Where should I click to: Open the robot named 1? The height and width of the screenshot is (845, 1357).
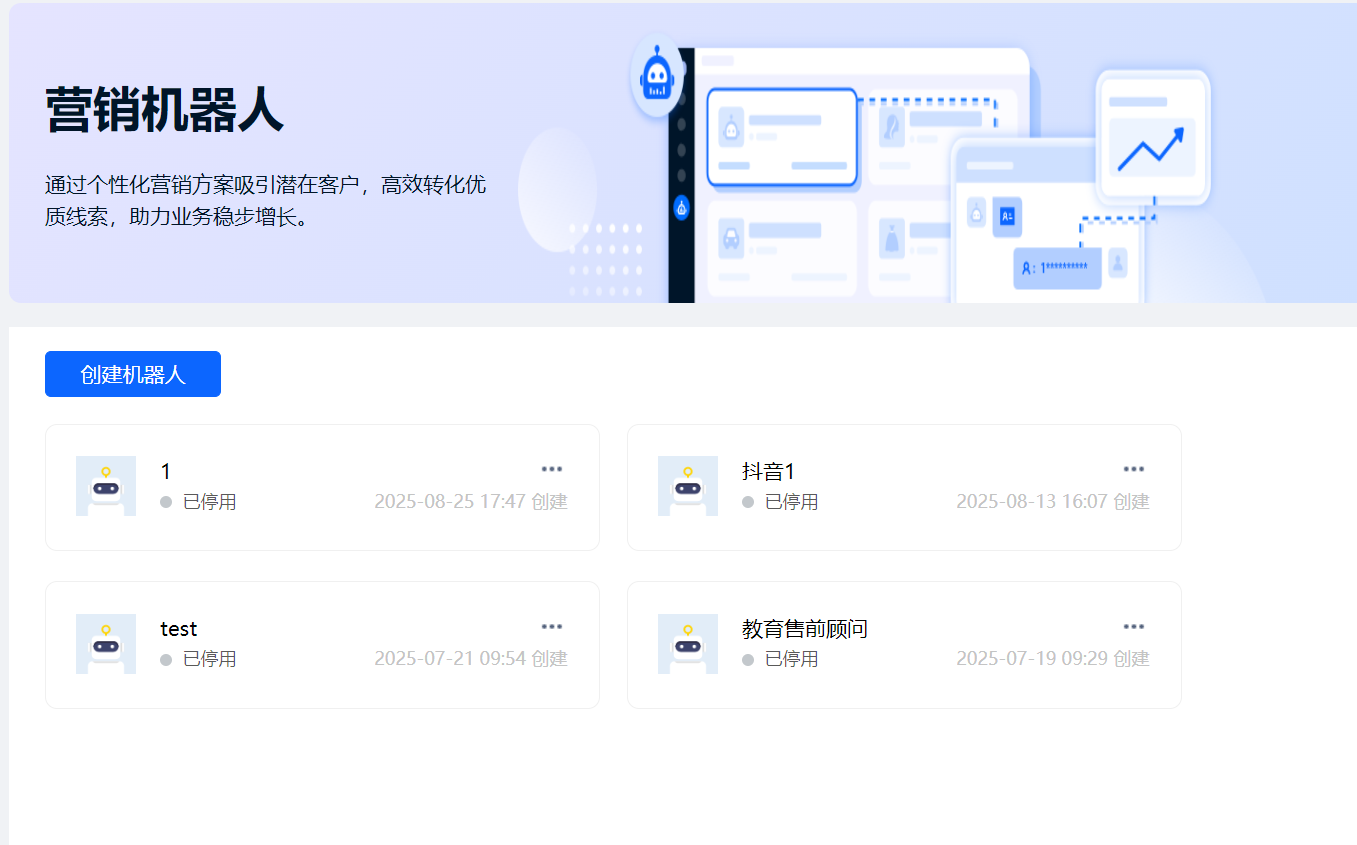[x=166, y=471]
